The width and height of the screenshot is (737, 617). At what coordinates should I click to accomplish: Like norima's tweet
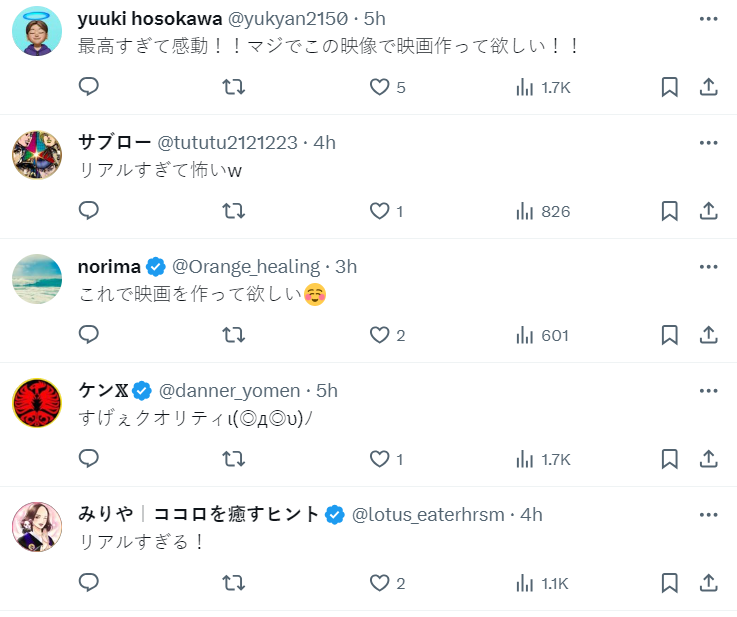(x=380, y=335)
